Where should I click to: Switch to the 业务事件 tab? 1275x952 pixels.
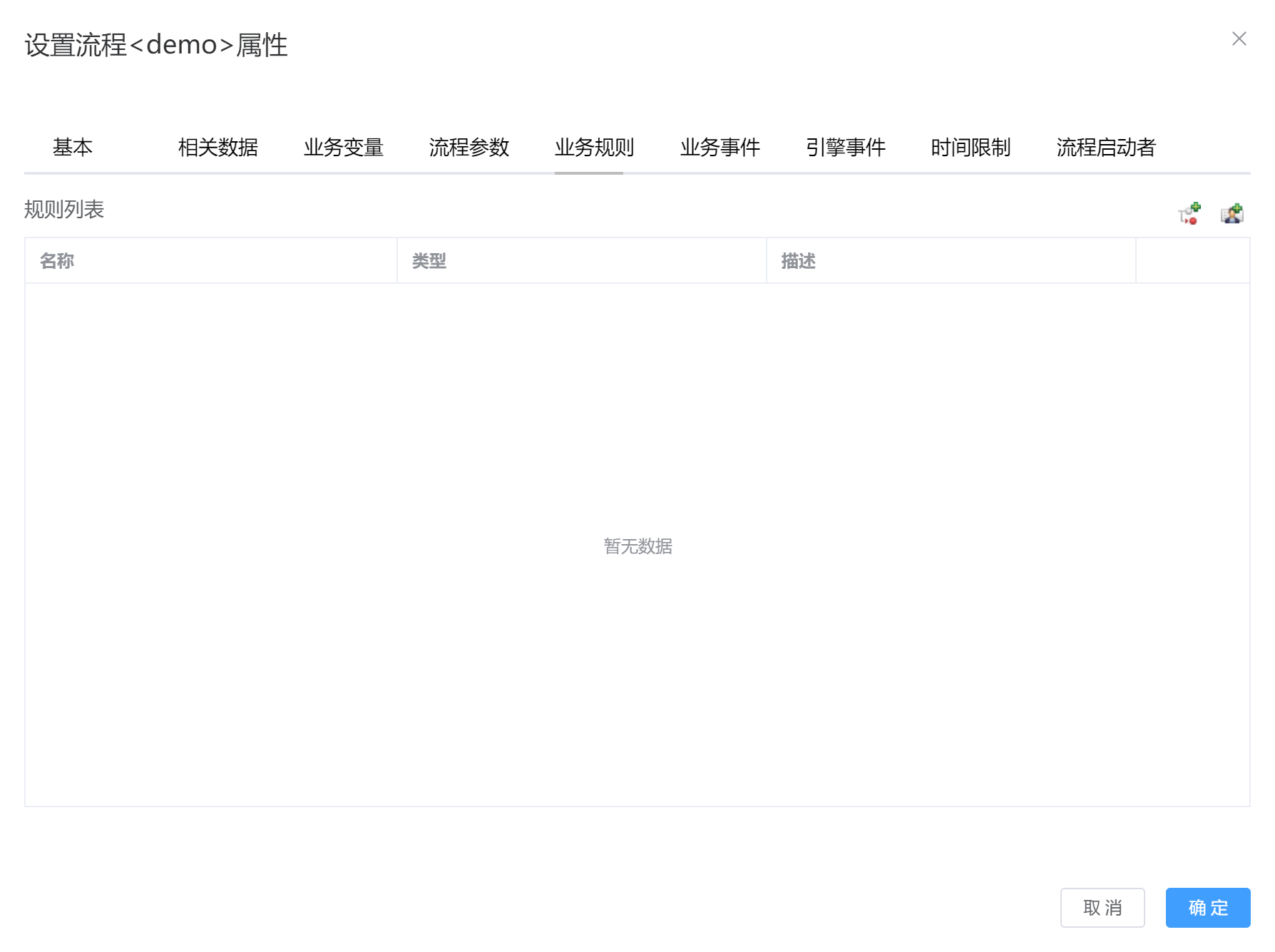(720, 148)
